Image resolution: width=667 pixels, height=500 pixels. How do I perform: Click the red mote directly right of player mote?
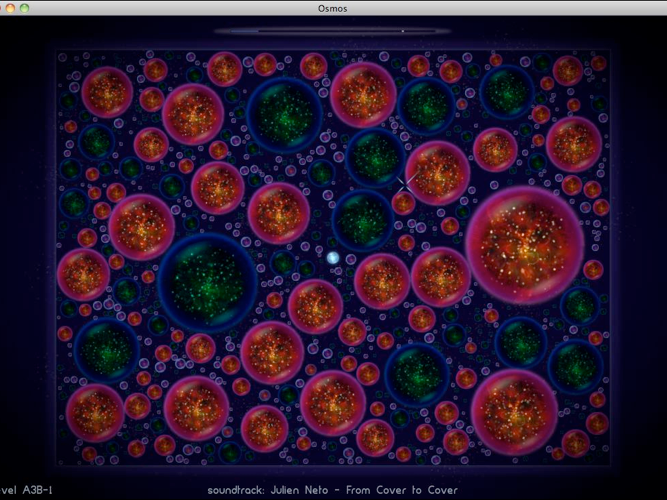[x=381, y=280]
